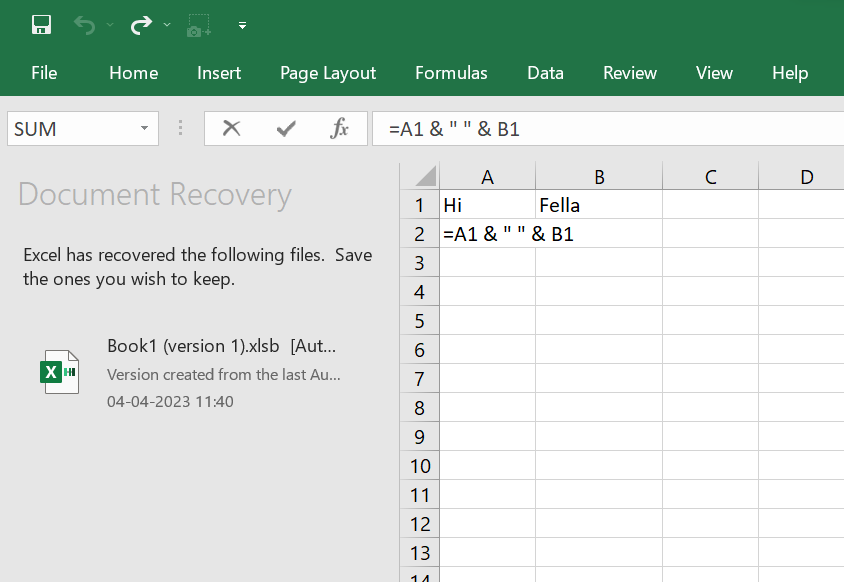This screenshot has width=844, height=582.
Task: Open the File tab
Action: [x=44, y=73]
